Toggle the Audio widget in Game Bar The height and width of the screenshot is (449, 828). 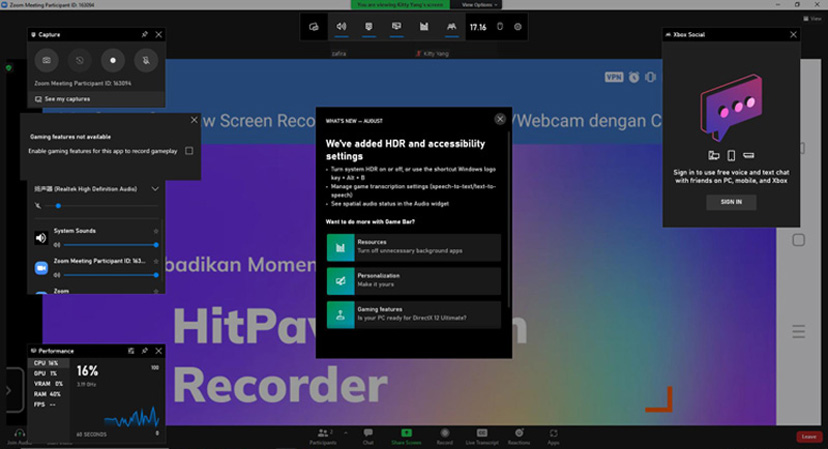341,27
